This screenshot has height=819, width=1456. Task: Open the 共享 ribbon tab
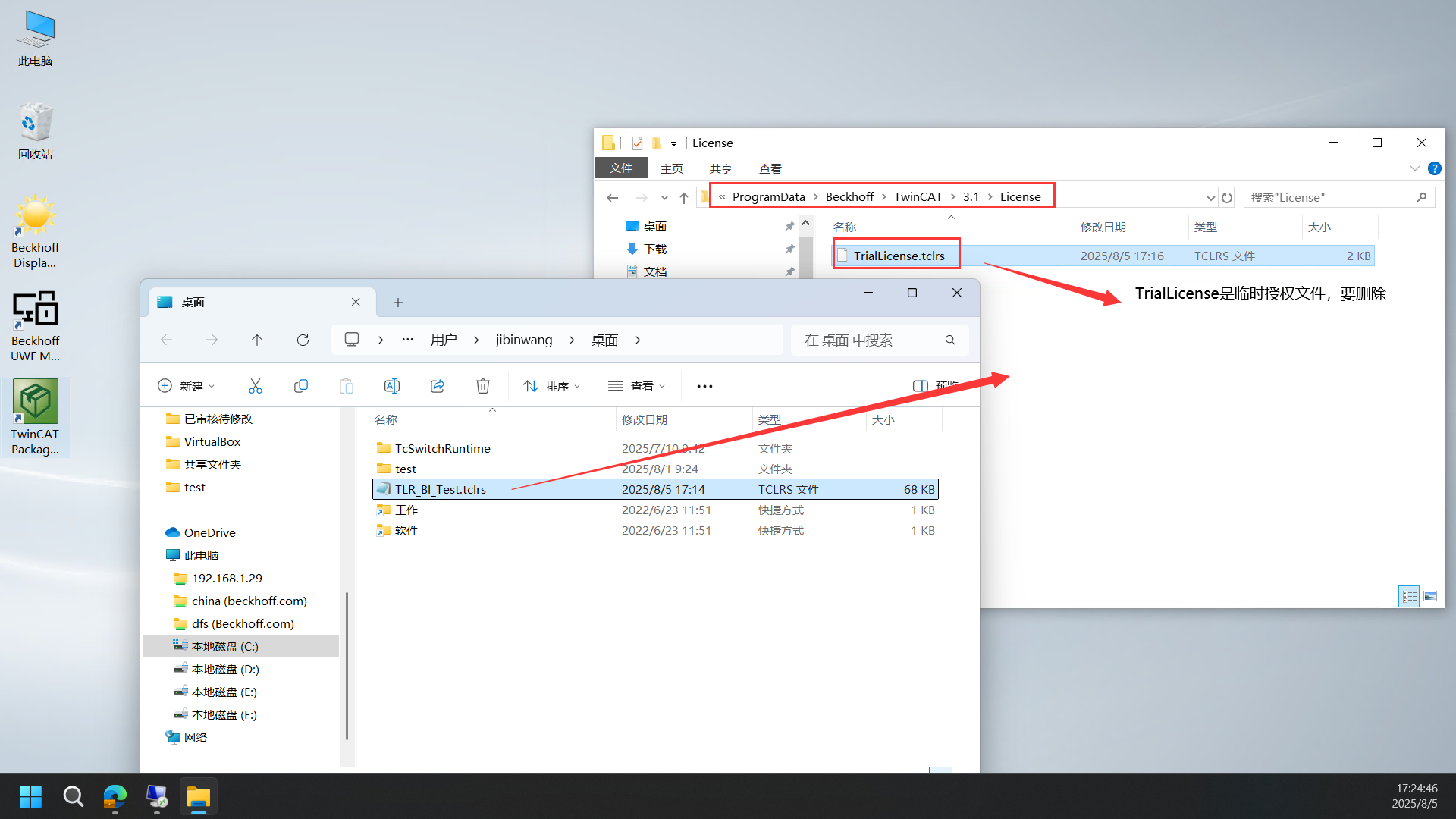point(721,168)
